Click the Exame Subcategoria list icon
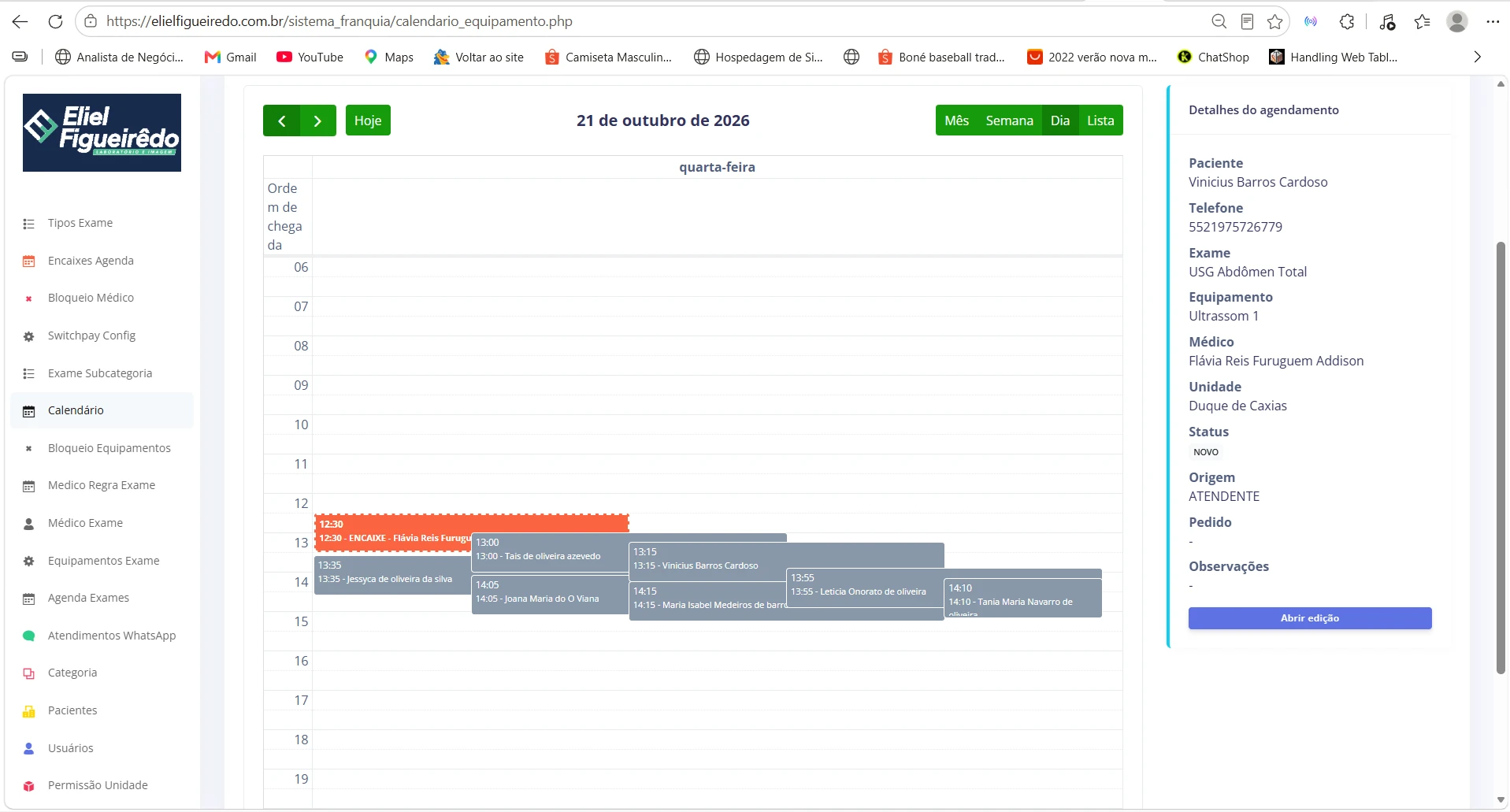The width and height of the screenshot is (1510, 812). (x=29, y=374)
